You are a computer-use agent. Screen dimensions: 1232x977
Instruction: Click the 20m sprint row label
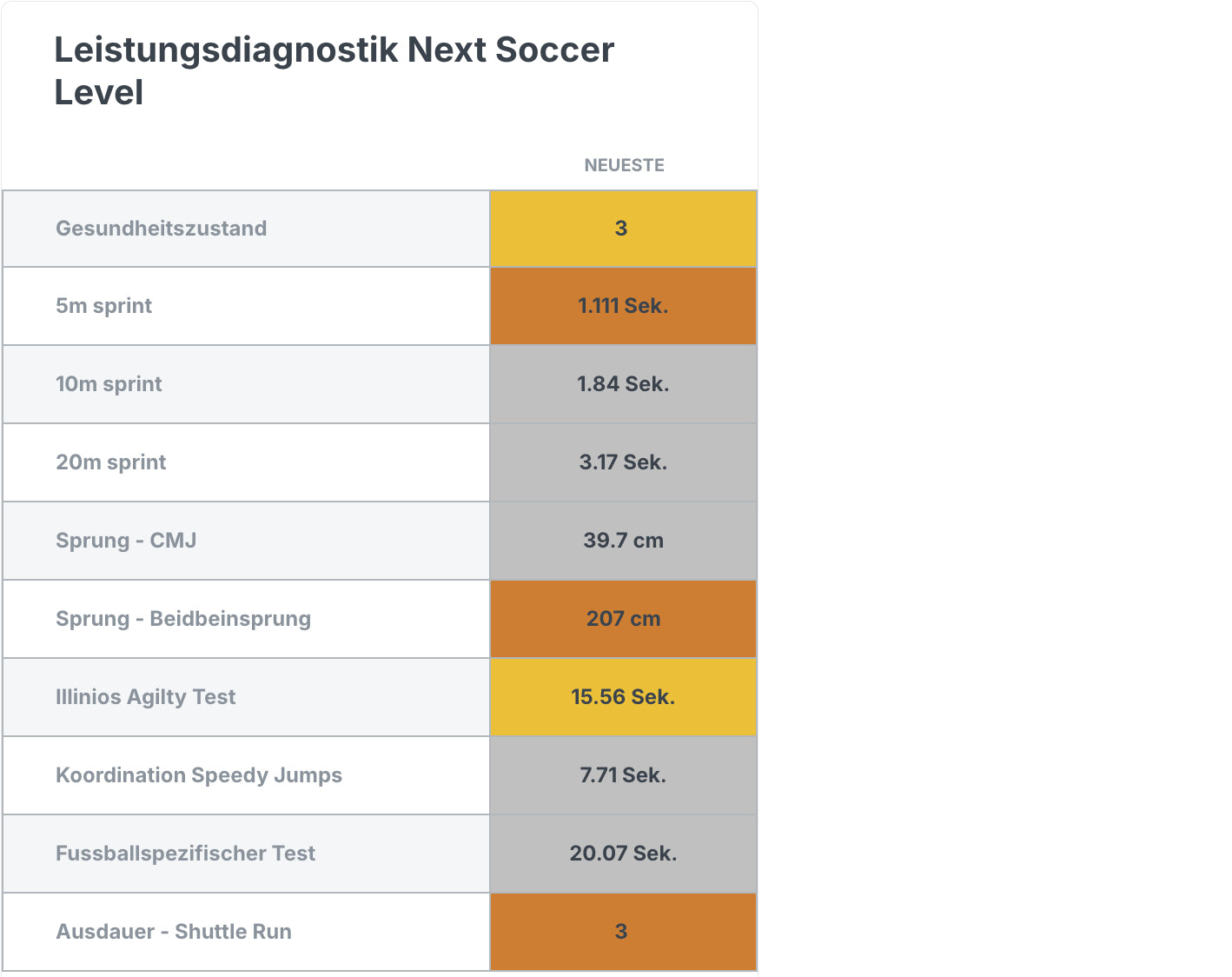111,462
